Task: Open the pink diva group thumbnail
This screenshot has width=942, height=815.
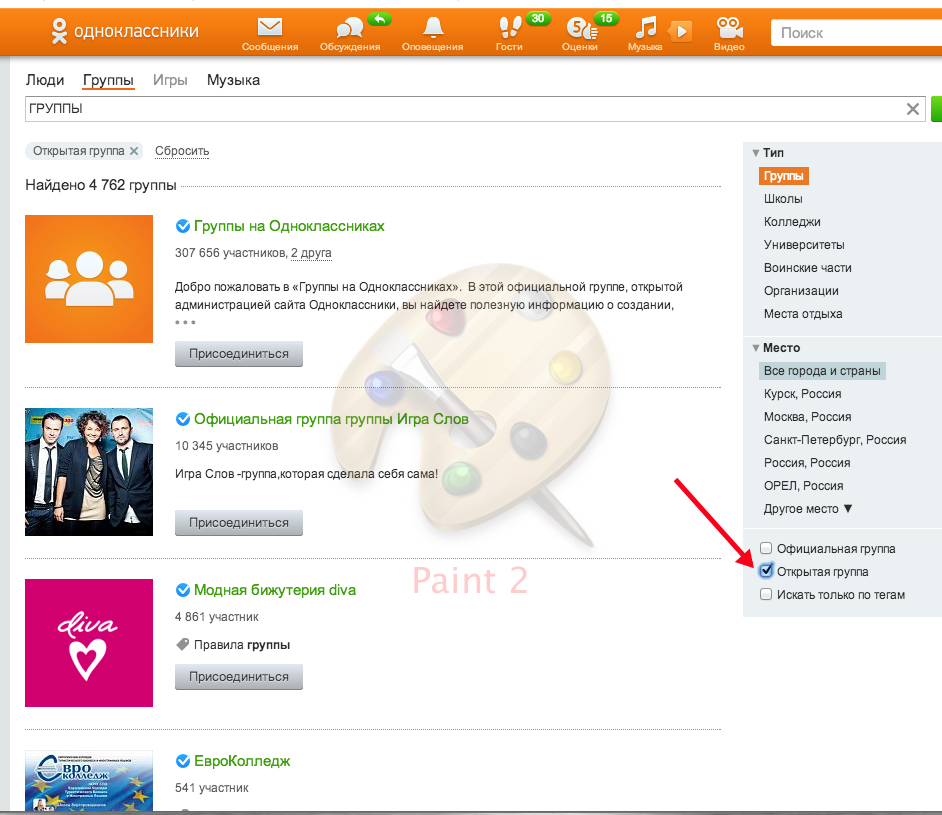Action: click(x=89, y=643)
